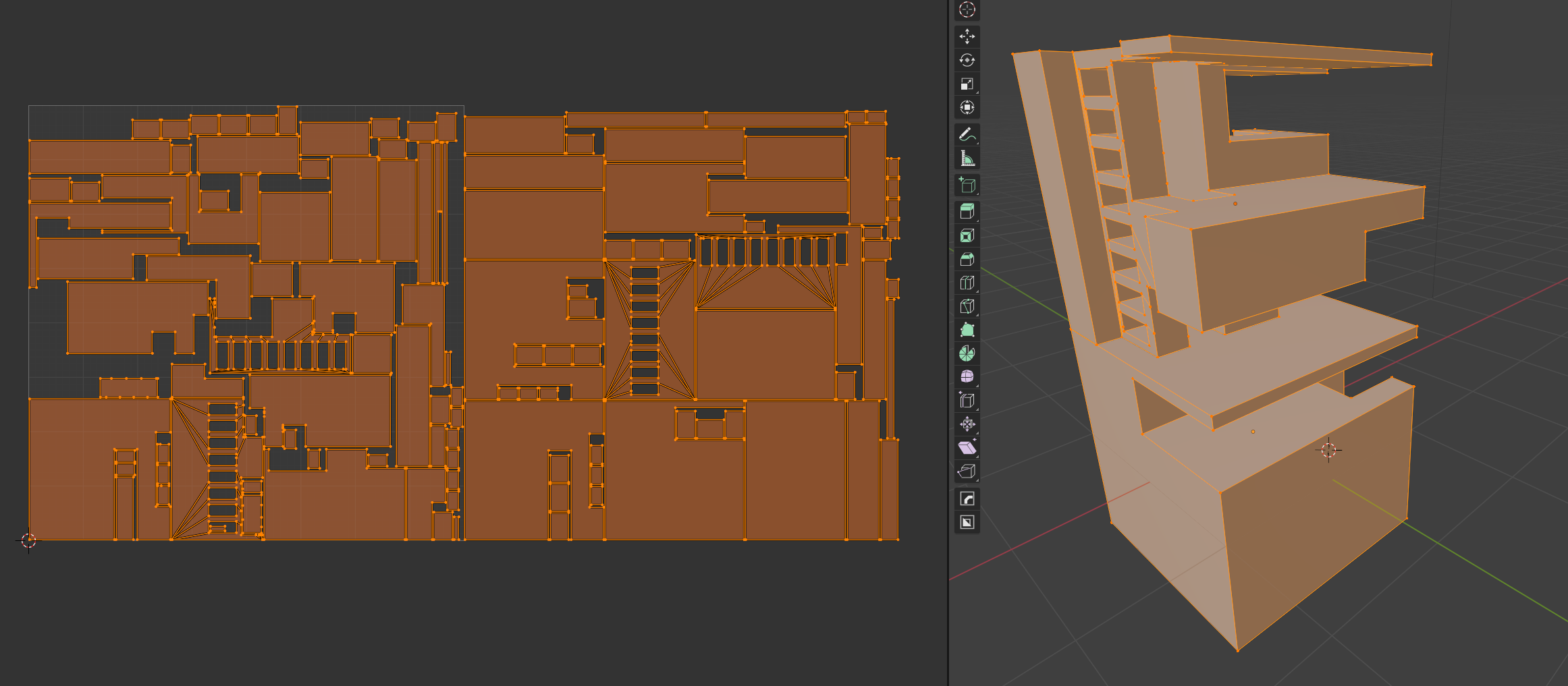Screen dimensions: 1568x686
Task: Select the Cursor tool in the toolbar
Action: pyautogui.click(x=967, y=9)
